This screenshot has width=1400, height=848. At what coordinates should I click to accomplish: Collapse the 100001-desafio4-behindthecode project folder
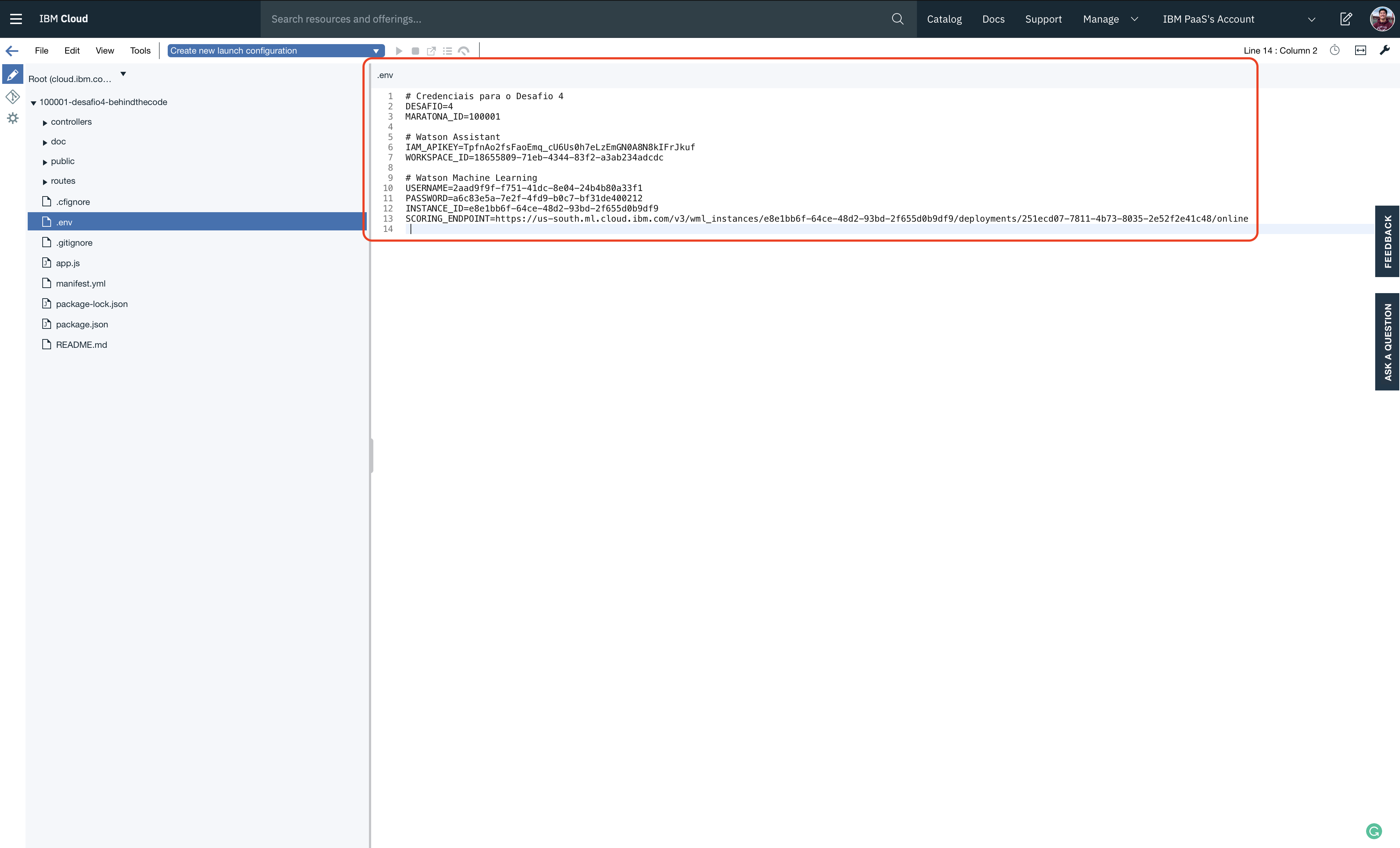[34, 103]
